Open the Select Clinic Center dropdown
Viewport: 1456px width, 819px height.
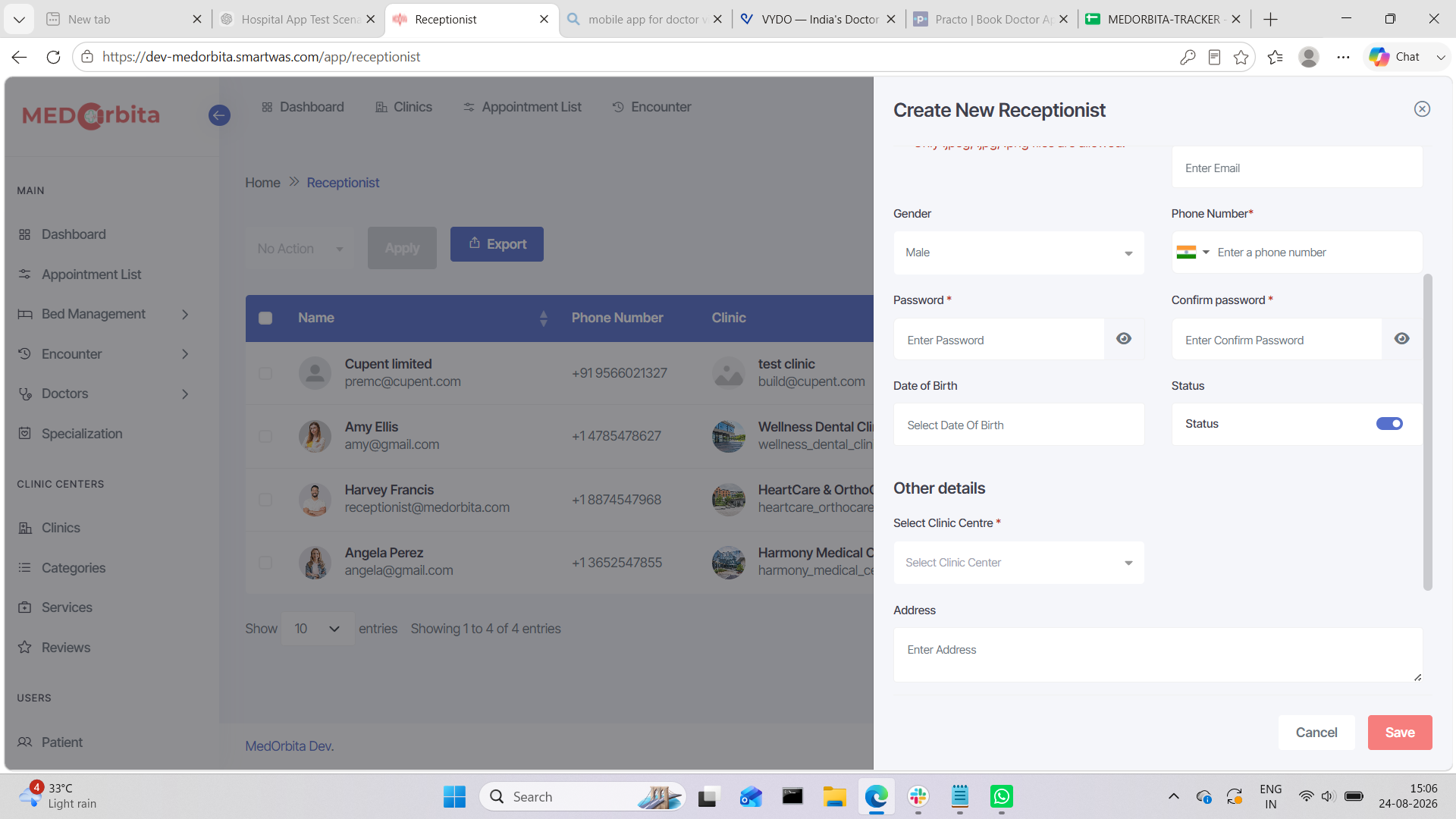point(1018,563)
